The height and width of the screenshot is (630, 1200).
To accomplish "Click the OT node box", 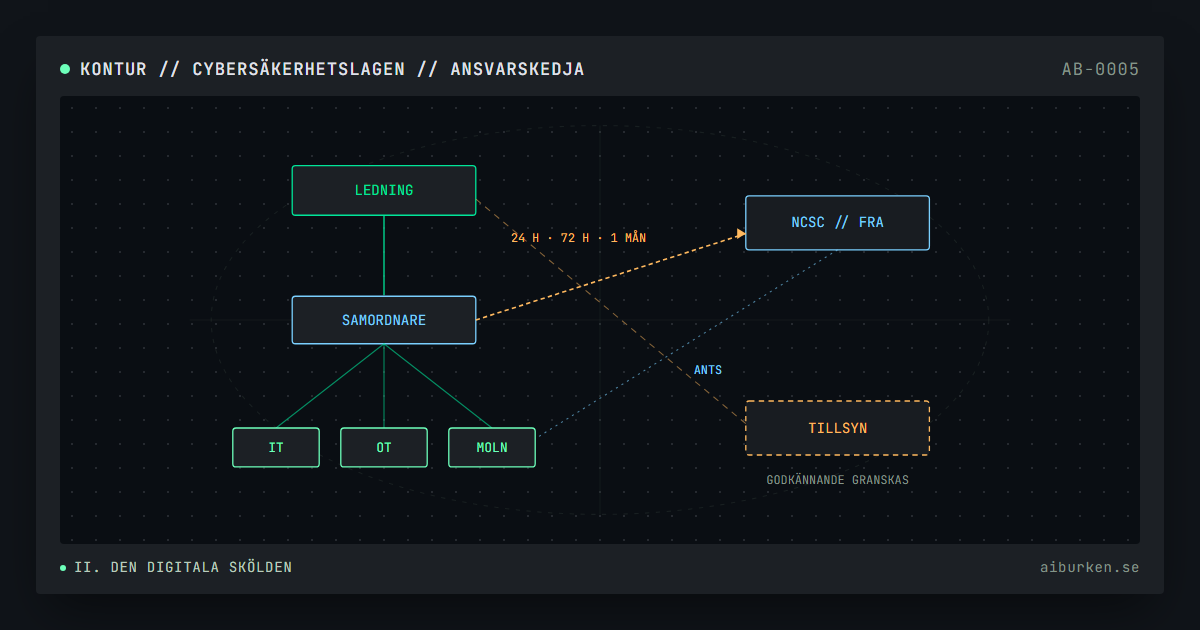I will 384,448.
